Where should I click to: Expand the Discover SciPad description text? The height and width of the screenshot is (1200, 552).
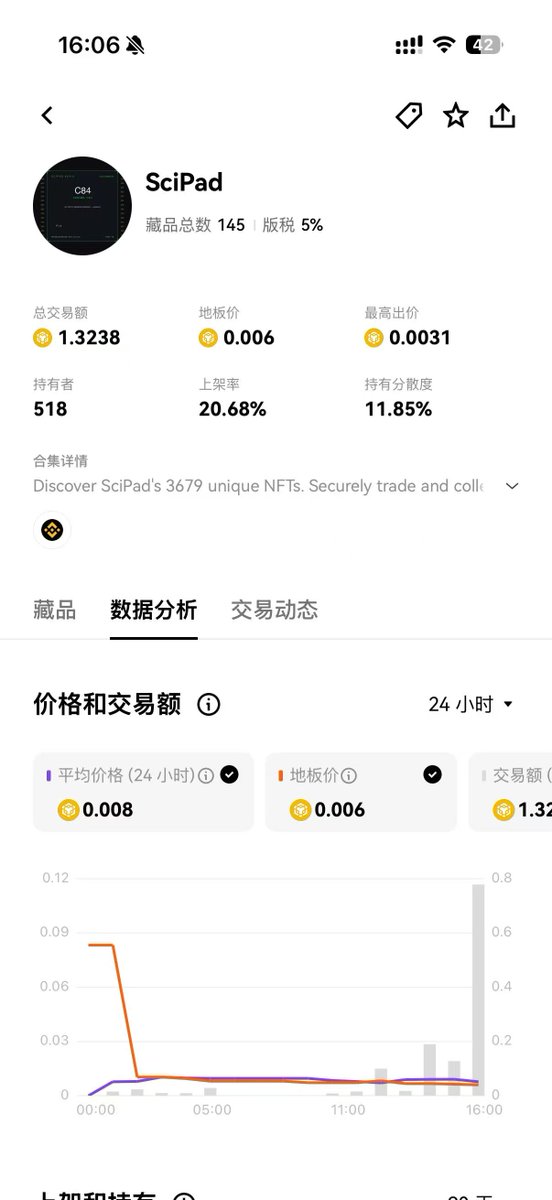coord(258,486)
